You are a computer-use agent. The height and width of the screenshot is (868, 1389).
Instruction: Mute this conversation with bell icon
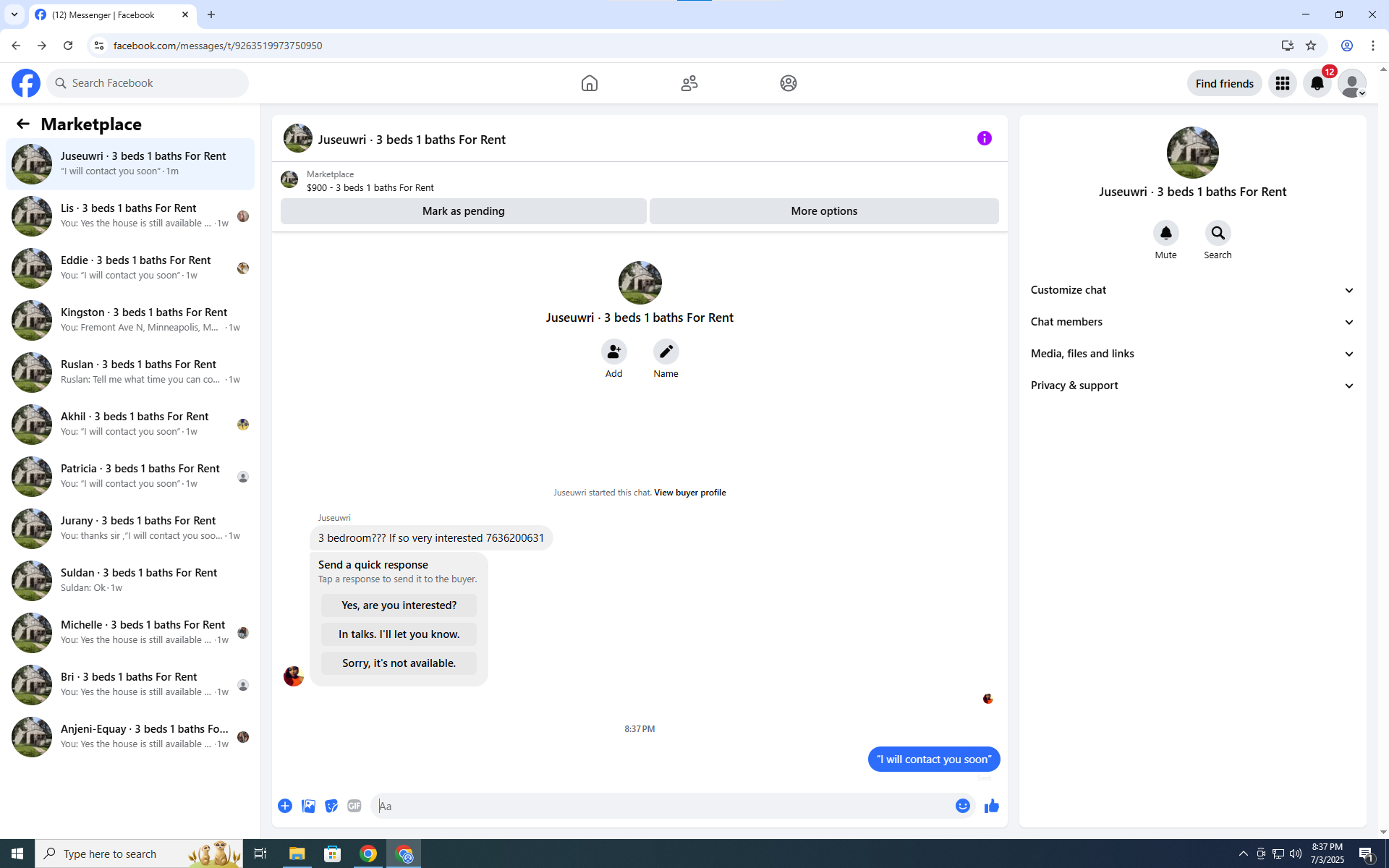click(1165, 234)
